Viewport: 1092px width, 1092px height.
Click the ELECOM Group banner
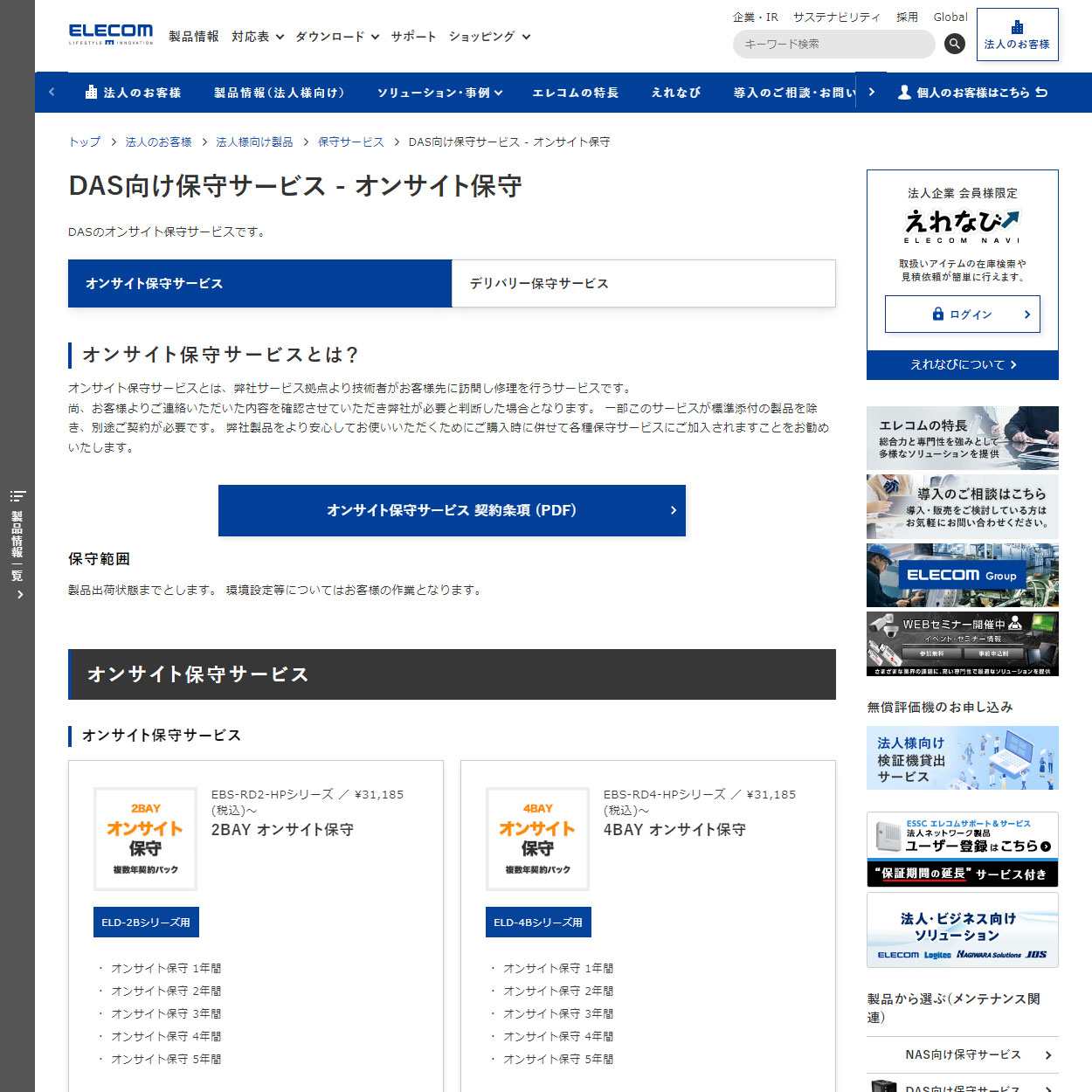pyautogui.click(x=961, y=575)
